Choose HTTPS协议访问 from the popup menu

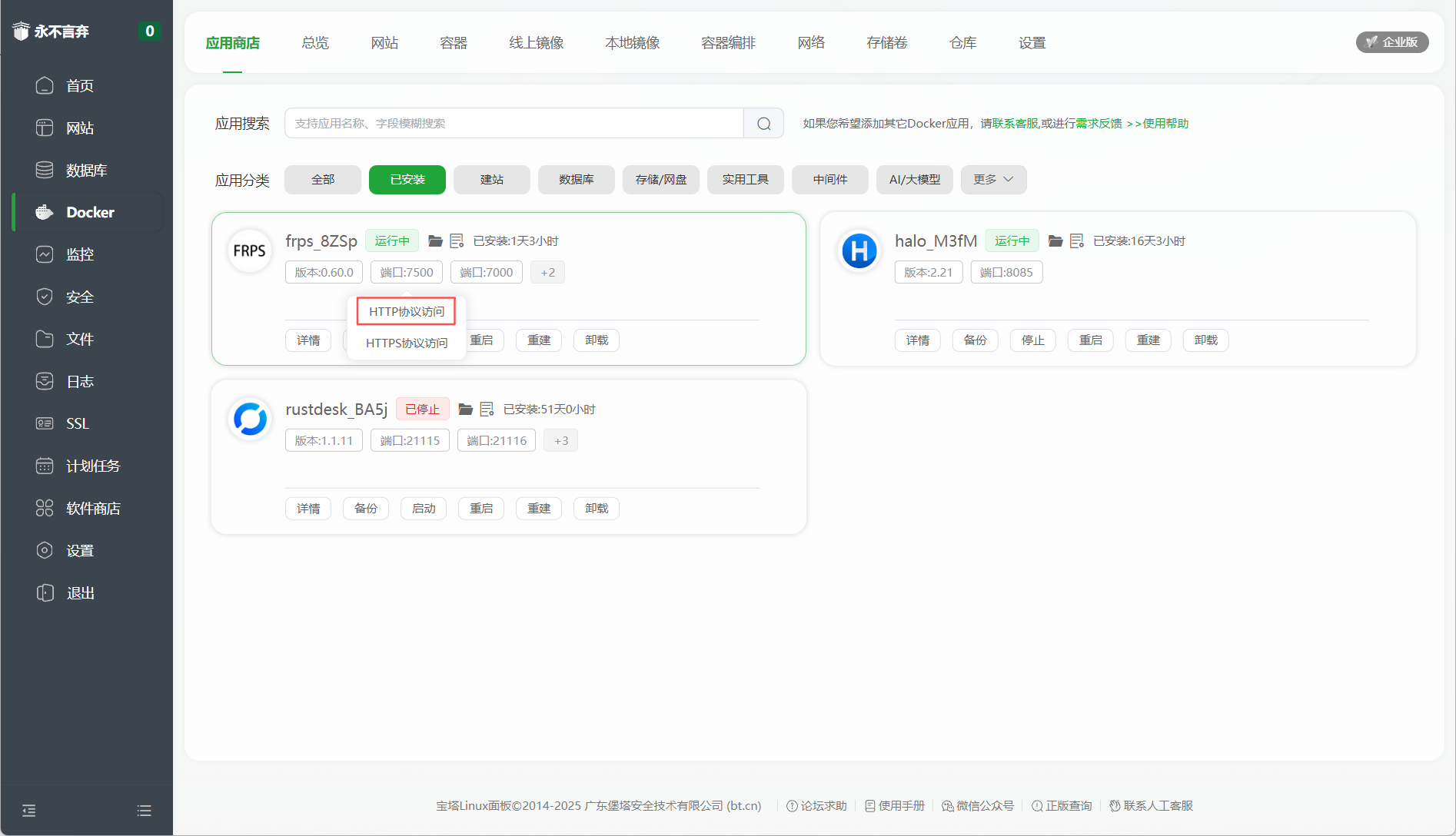(x=407, y=343)
